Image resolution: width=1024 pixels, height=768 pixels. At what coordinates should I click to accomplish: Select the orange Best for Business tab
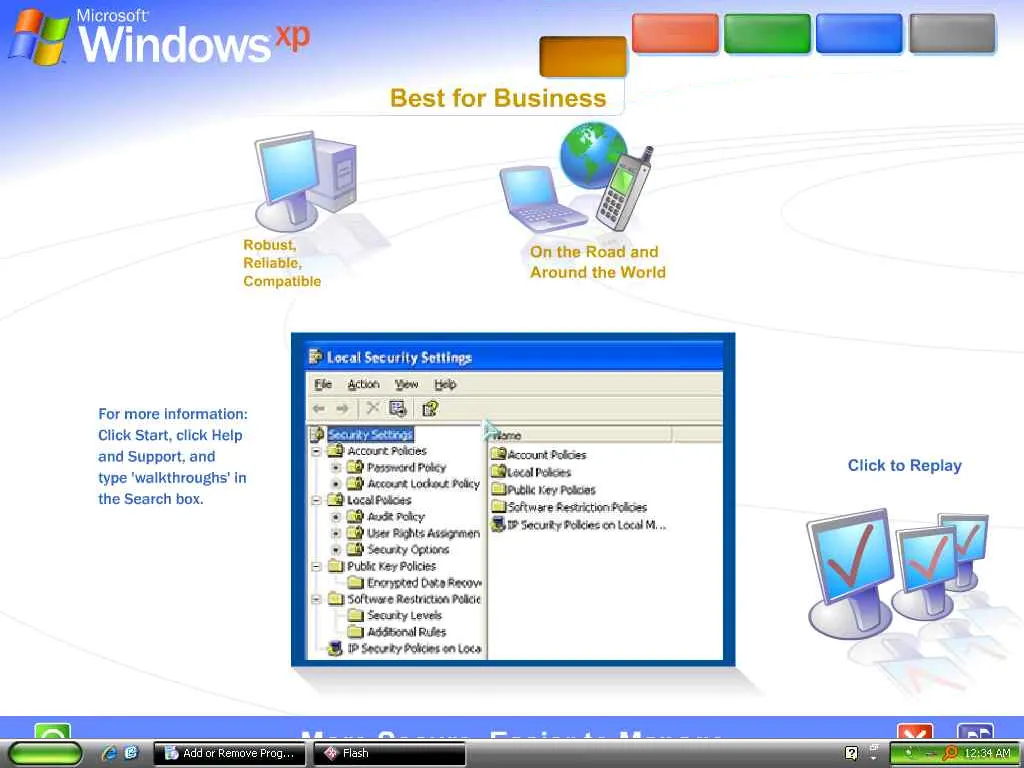583,57
